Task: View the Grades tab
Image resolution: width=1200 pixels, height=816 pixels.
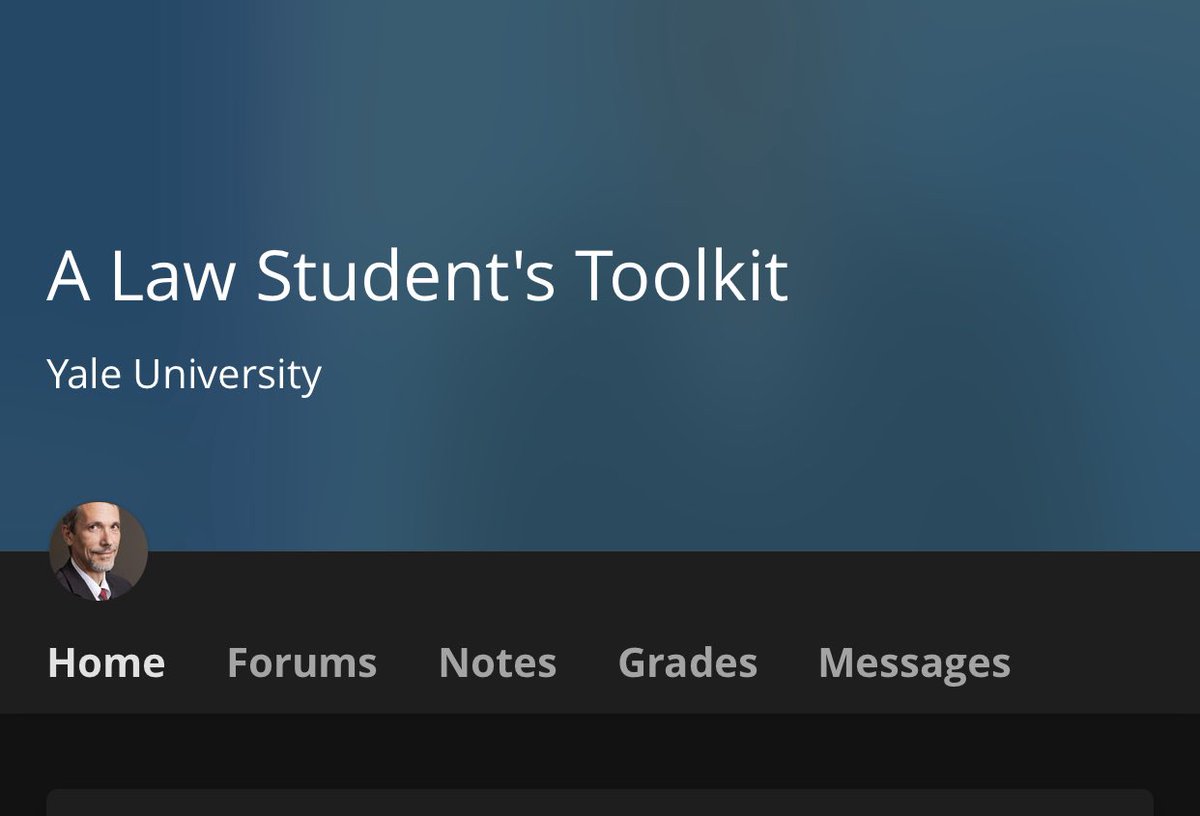Action: click(688, 663)
